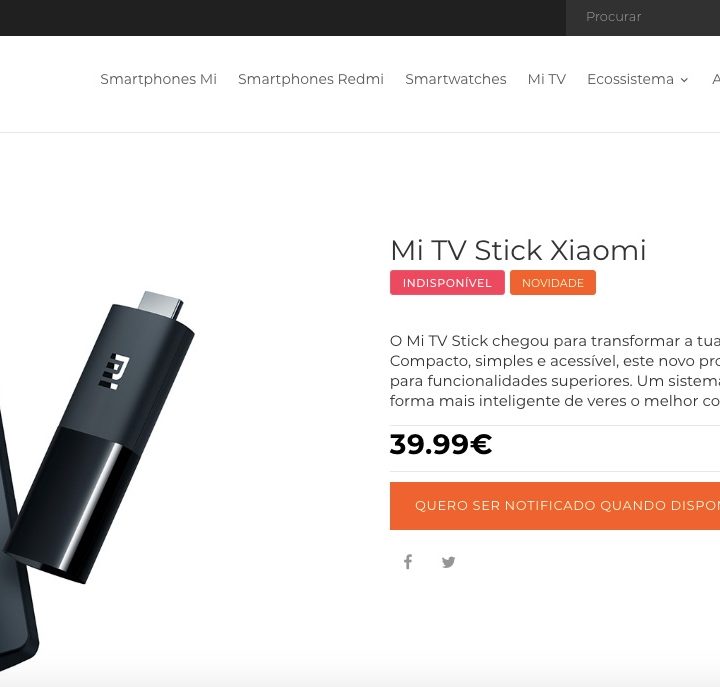Open Smartphones Redmi menu item
Viewport: 720px width, 687px height.
311,79
